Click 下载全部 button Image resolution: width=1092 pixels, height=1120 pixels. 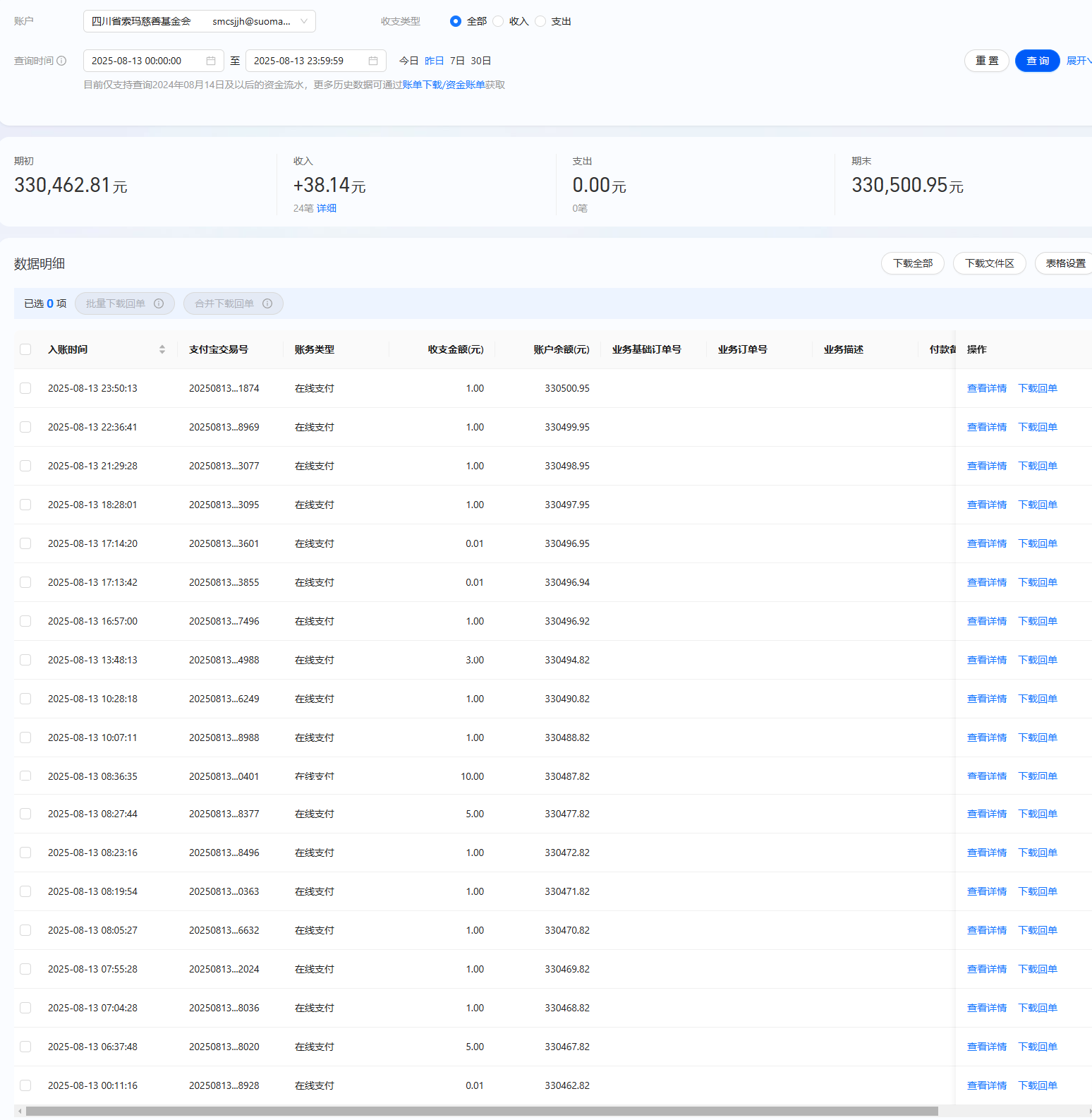point(913,263)
